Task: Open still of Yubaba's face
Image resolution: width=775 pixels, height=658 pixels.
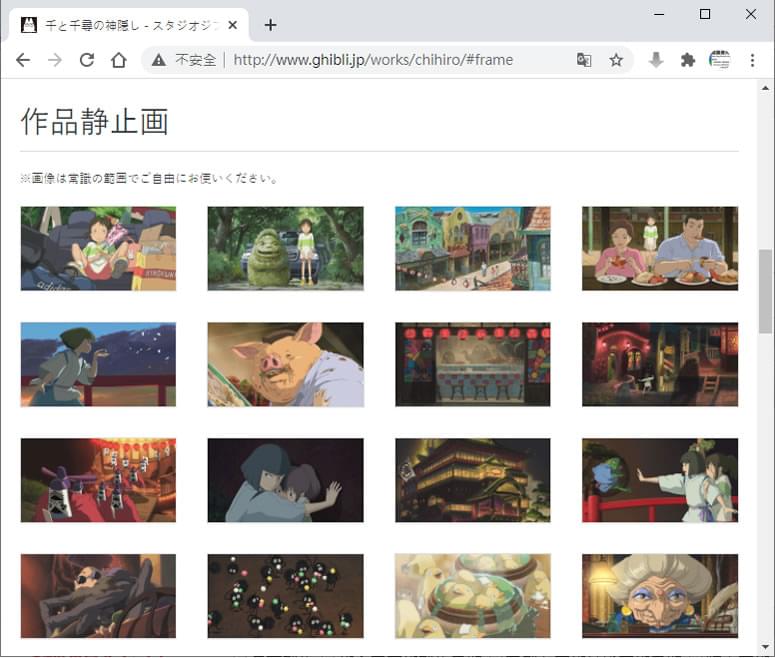Action: 660,596
